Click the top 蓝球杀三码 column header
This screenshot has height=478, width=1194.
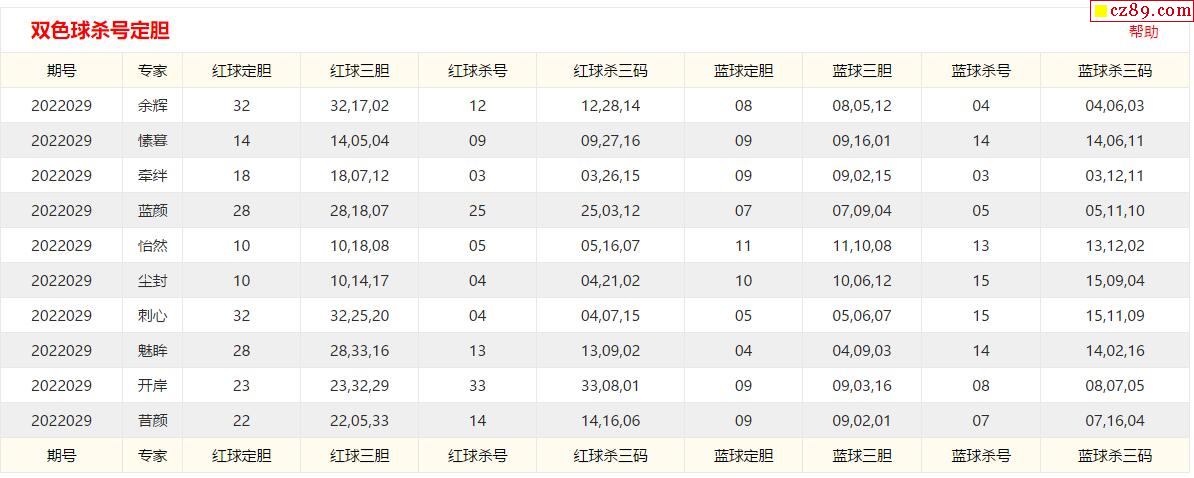(1114, 71)
